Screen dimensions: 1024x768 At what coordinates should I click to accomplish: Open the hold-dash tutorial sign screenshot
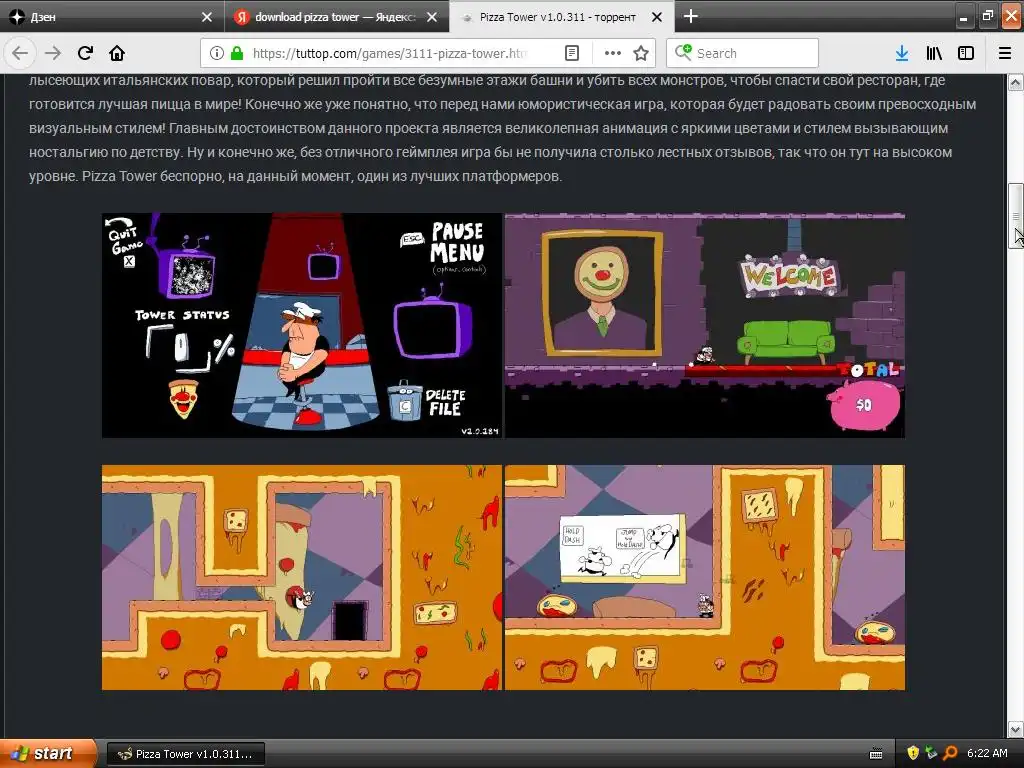pyautogui.click(x=705, y=577)
